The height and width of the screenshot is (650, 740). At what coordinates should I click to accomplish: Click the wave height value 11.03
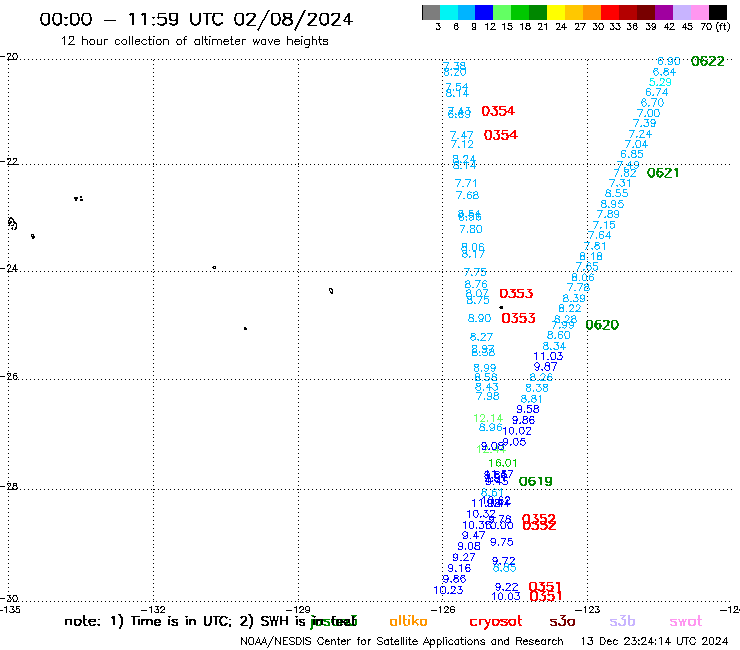548,356
